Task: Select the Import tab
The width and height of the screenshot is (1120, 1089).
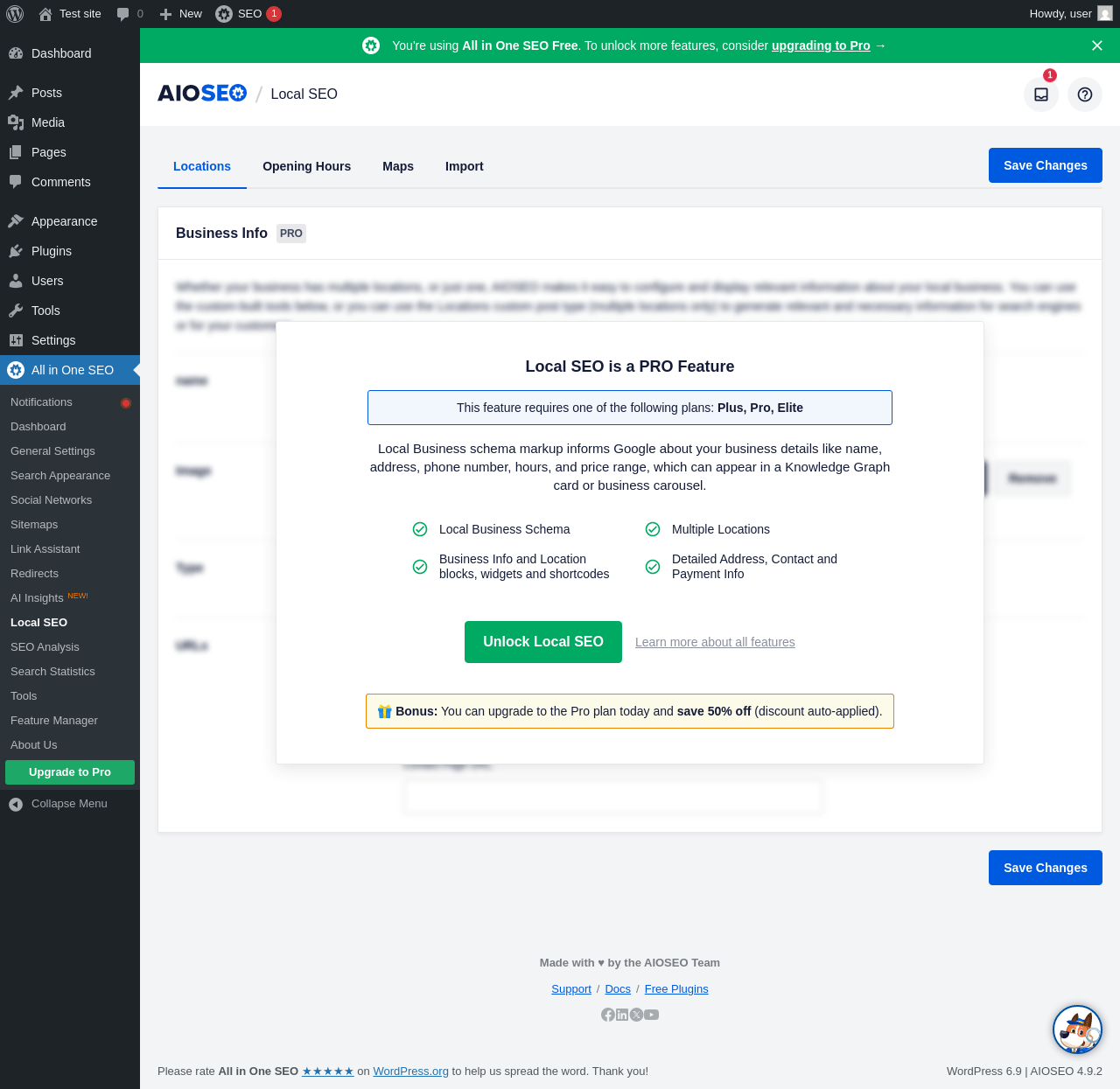Action: point(465,166)
